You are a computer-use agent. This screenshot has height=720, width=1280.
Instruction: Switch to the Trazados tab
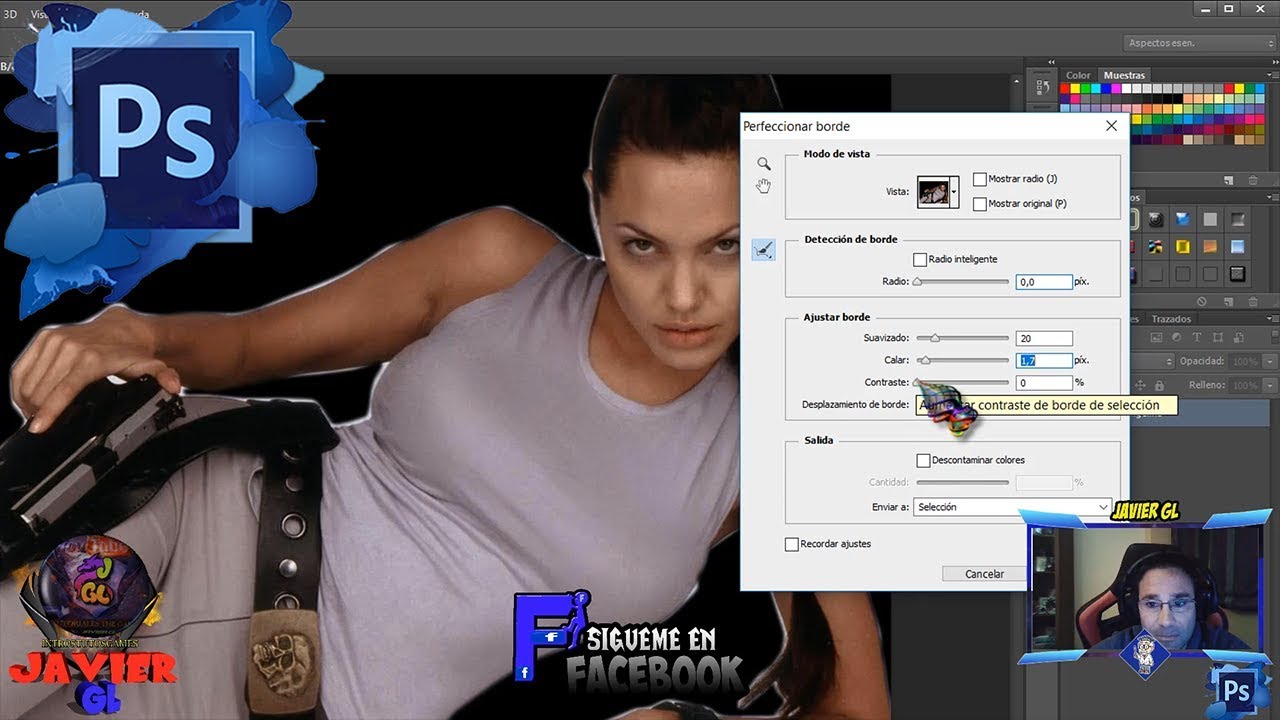click(x=1171, y=319)
